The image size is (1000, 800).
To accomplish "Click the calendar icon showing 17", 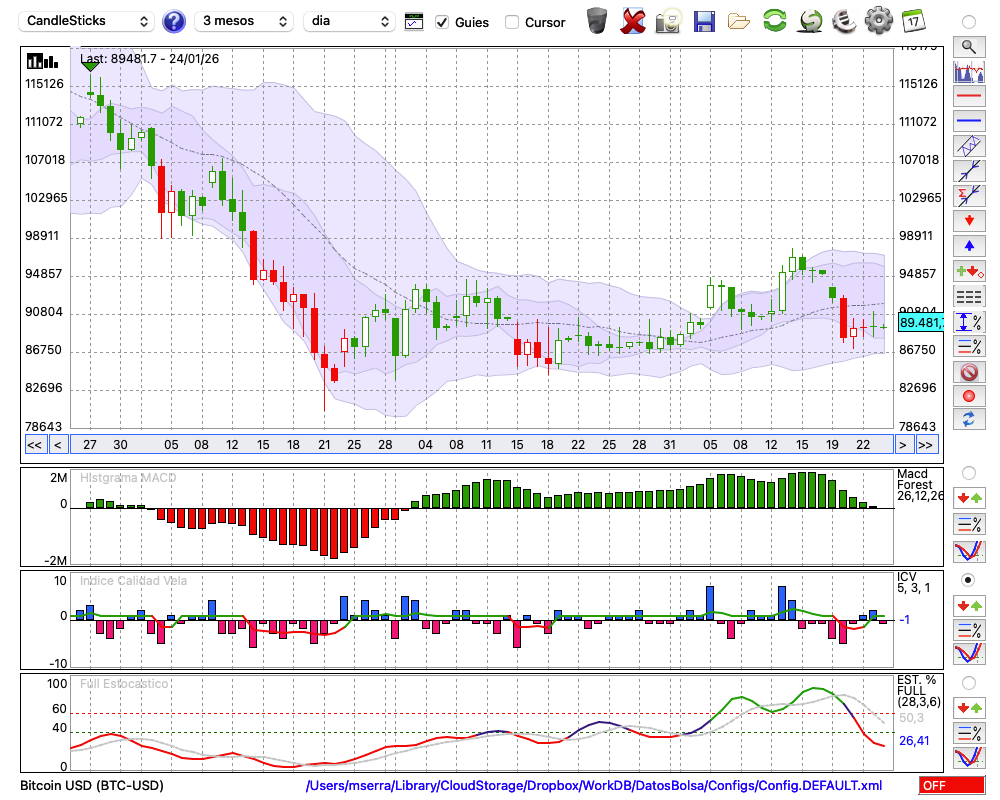I will coord(912,20).
